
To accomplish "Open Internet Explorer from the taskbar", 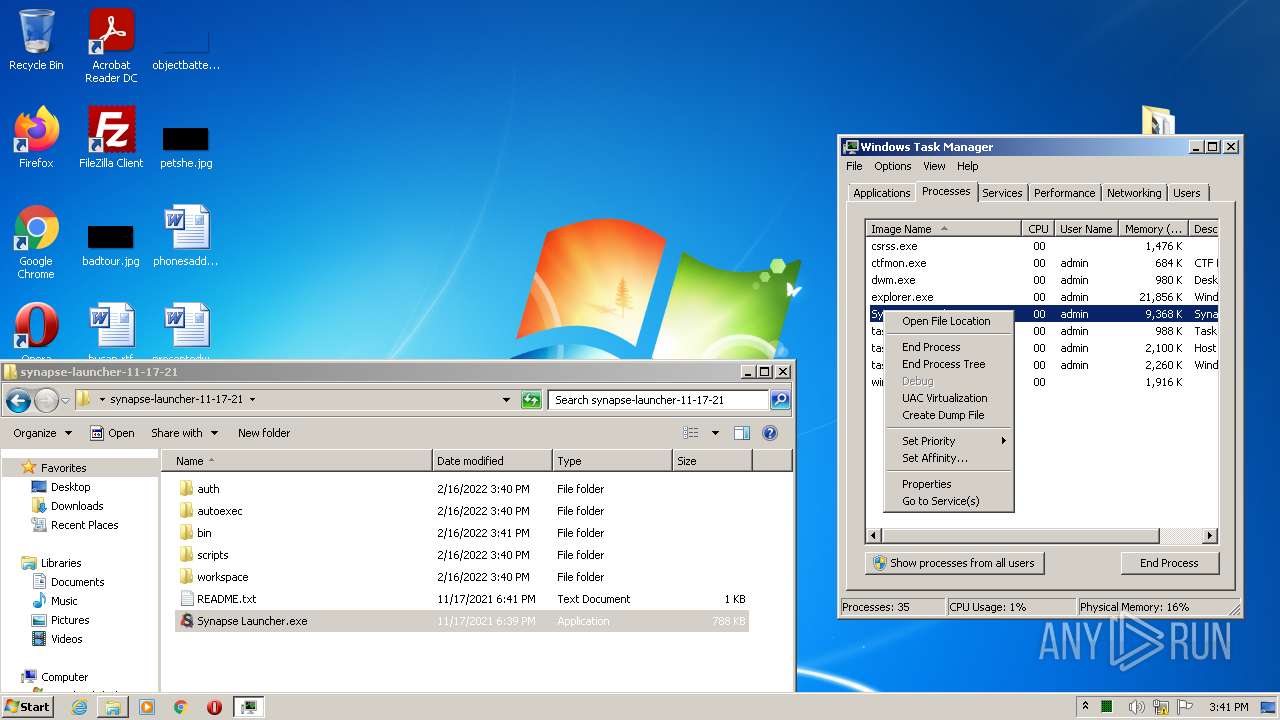I will pyautogui.click(x=79, y=707).
